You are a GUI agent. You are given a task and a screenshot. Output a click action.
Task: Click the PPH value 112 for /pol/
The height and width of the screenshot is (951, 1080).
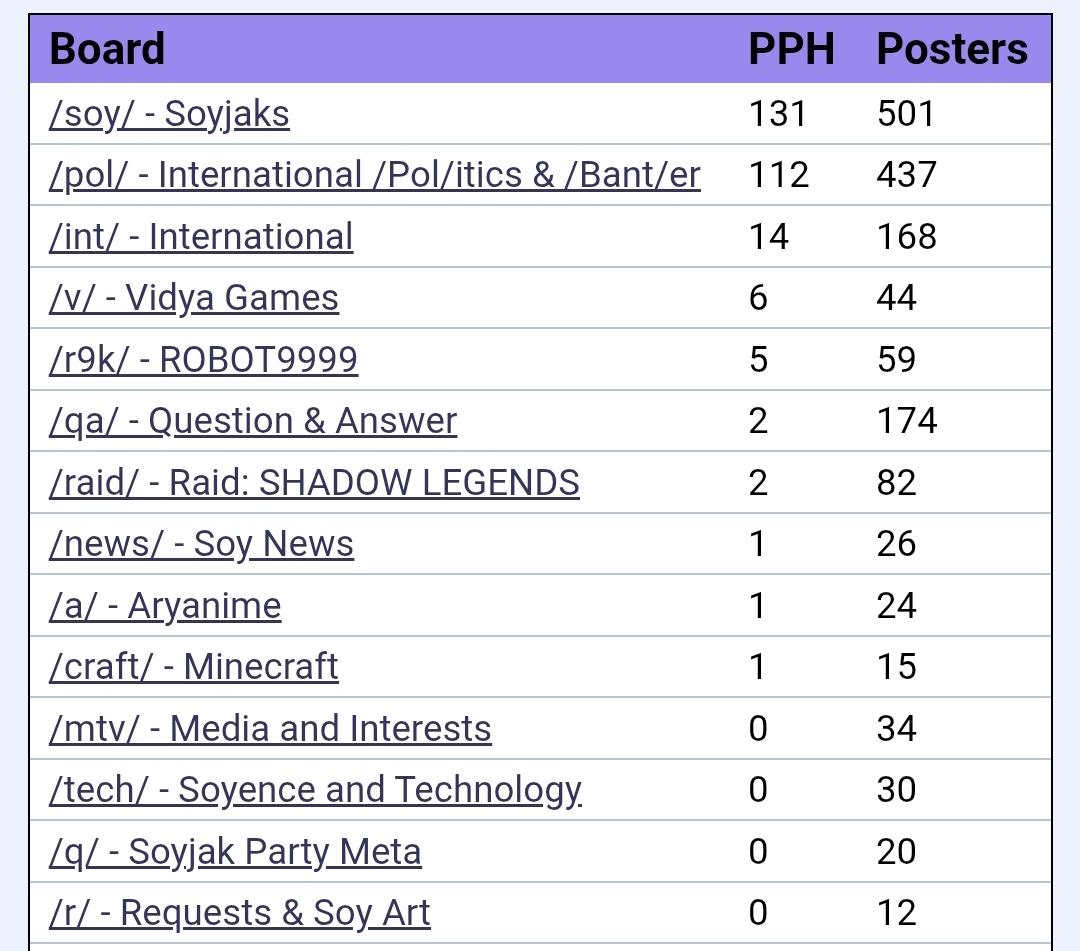tap(778, 175)
